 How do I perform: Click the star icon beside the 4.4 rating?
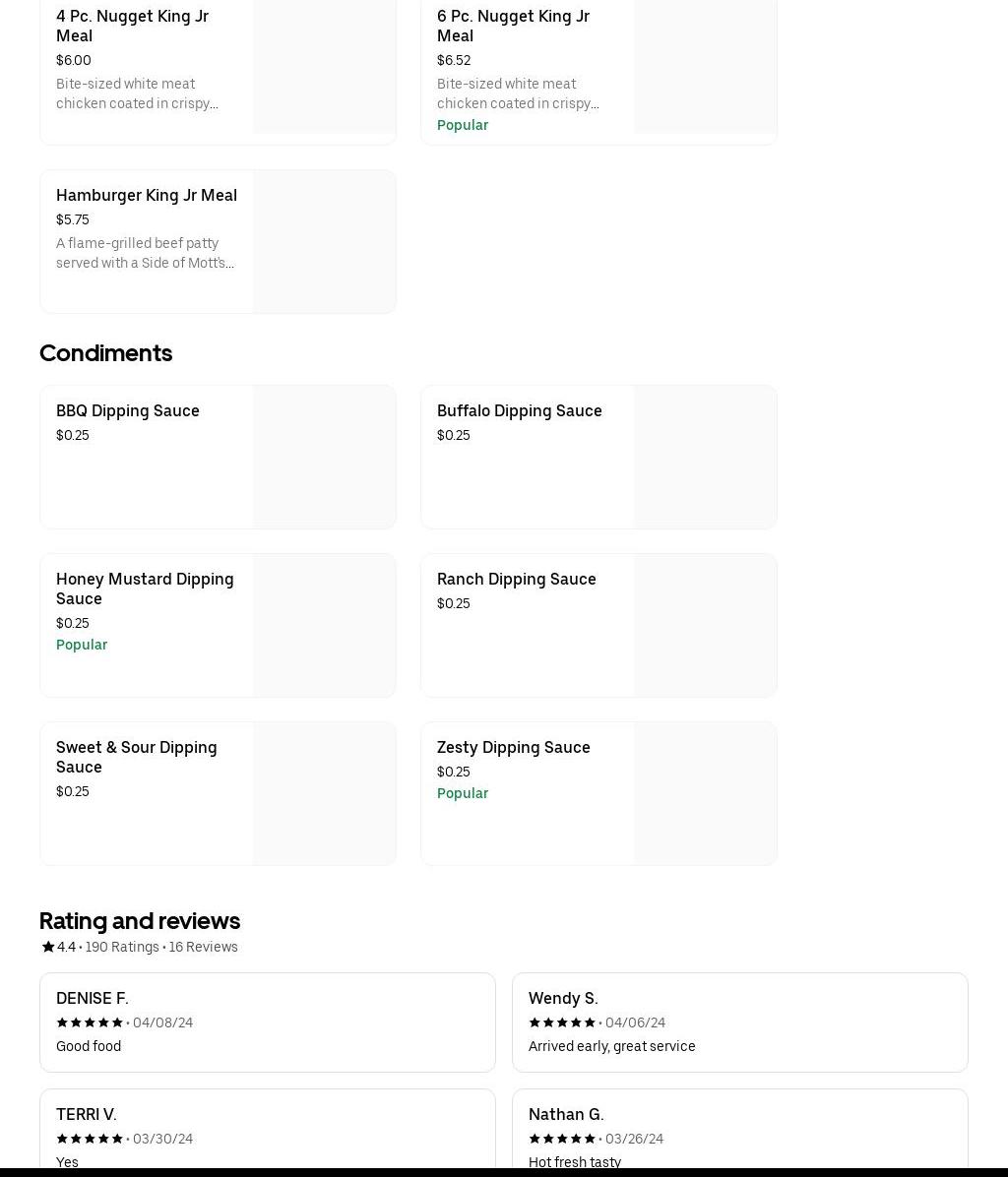click(x=47, y=947)
